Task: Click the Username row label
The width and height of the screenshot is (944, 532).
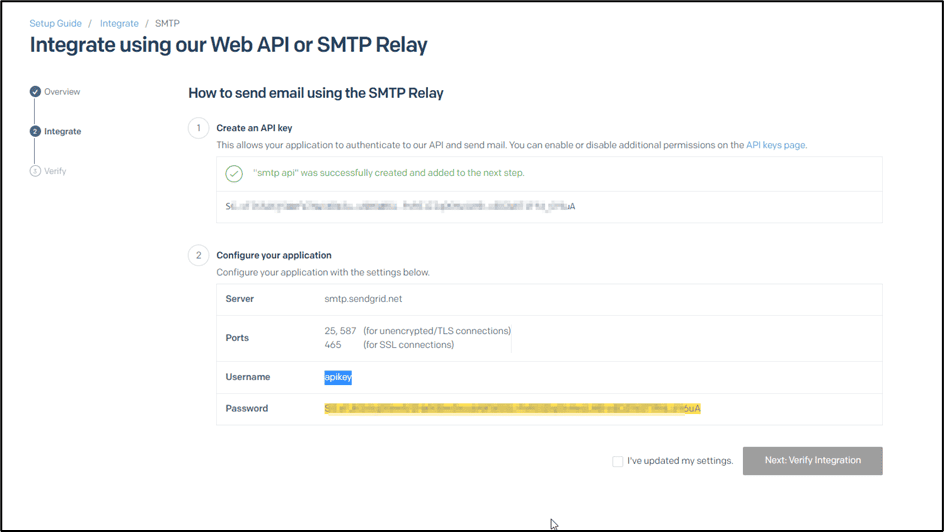Action: 248,377
